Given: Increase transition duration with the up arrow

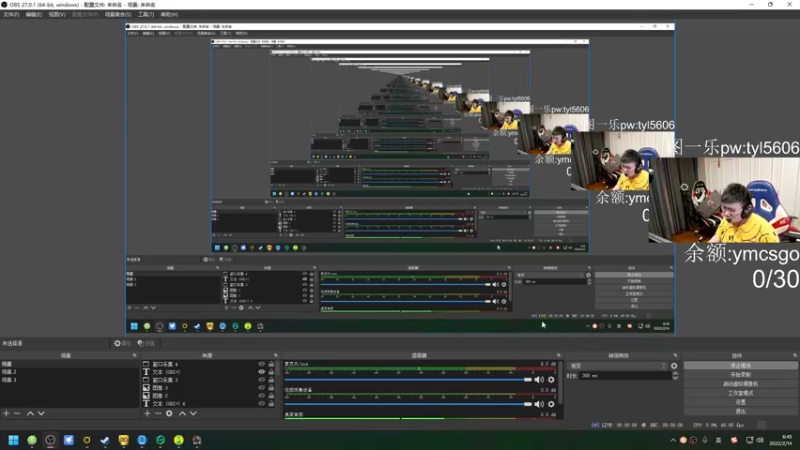Looking at the screenshot, I should tap(675, 373).
